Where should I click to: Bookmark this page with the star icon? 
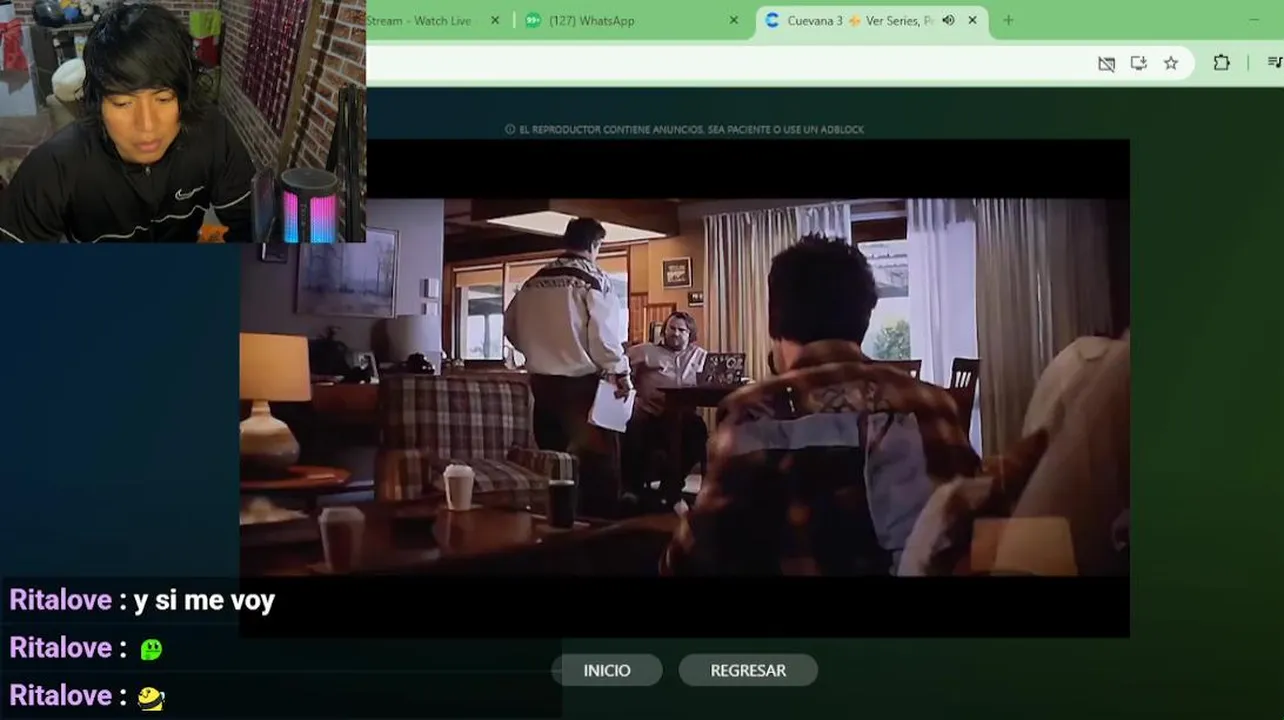tap(1171, 63)
